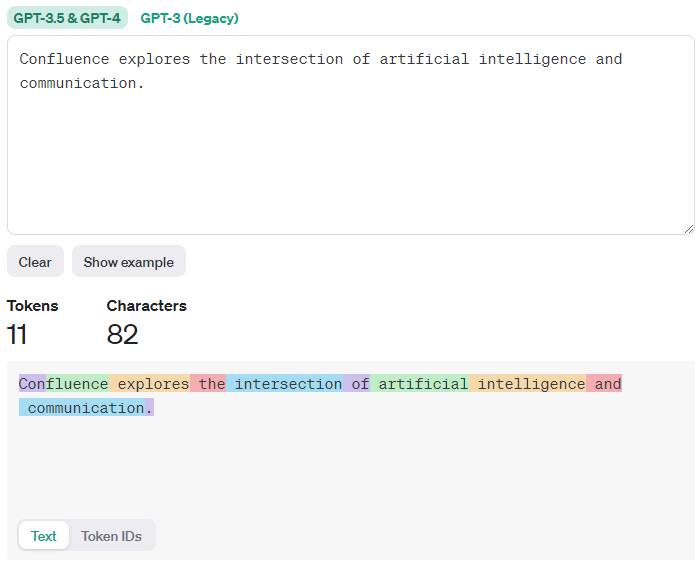This screenshot has height=562, width=700.
Task: Click the blue 'intersection' token
Action: (x=284, y=383)
